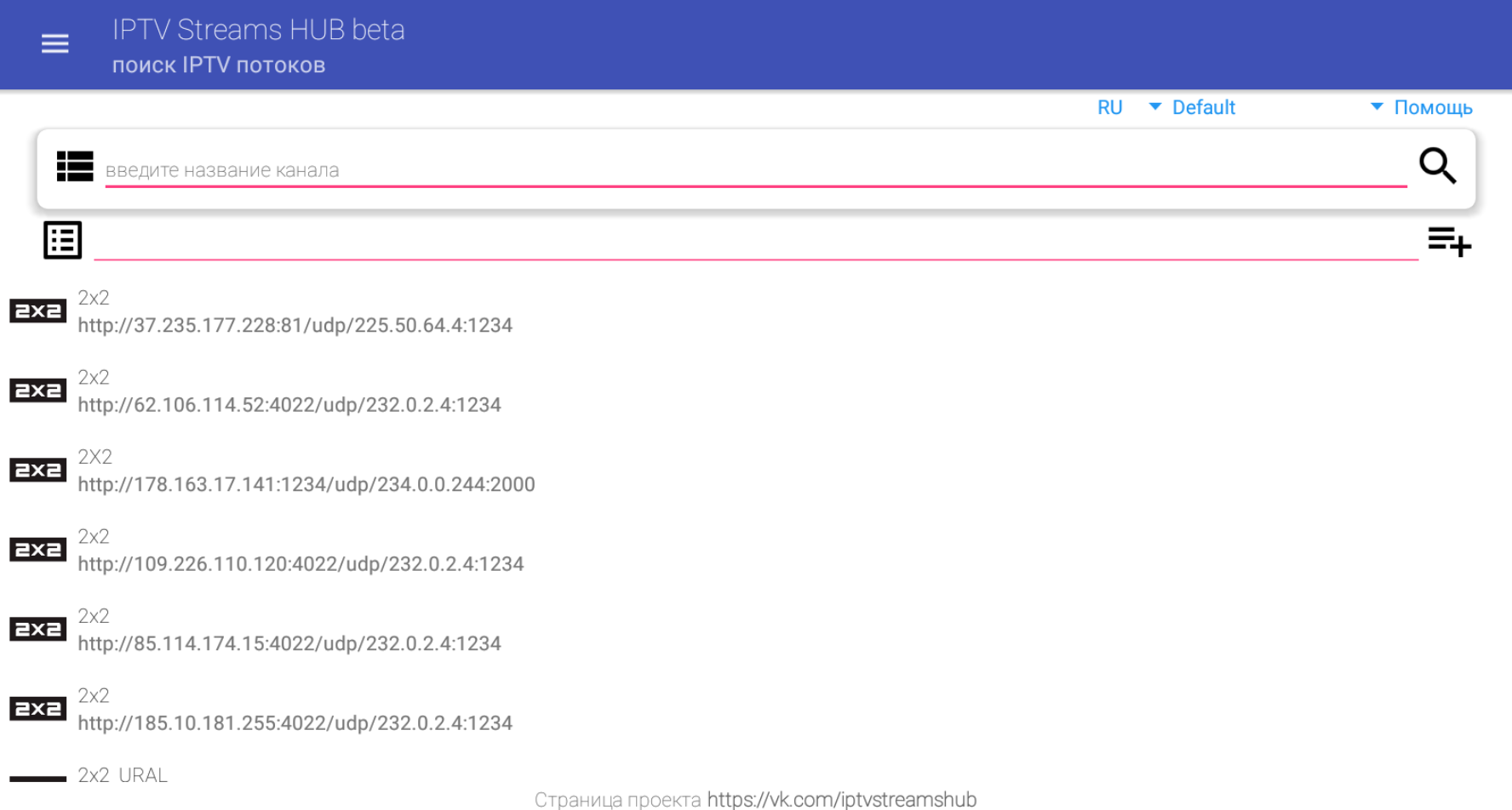Click the channel list icon in search bar
Image resolution: width=1512 pixels, height=810 pixels.
tap(75, 166)
